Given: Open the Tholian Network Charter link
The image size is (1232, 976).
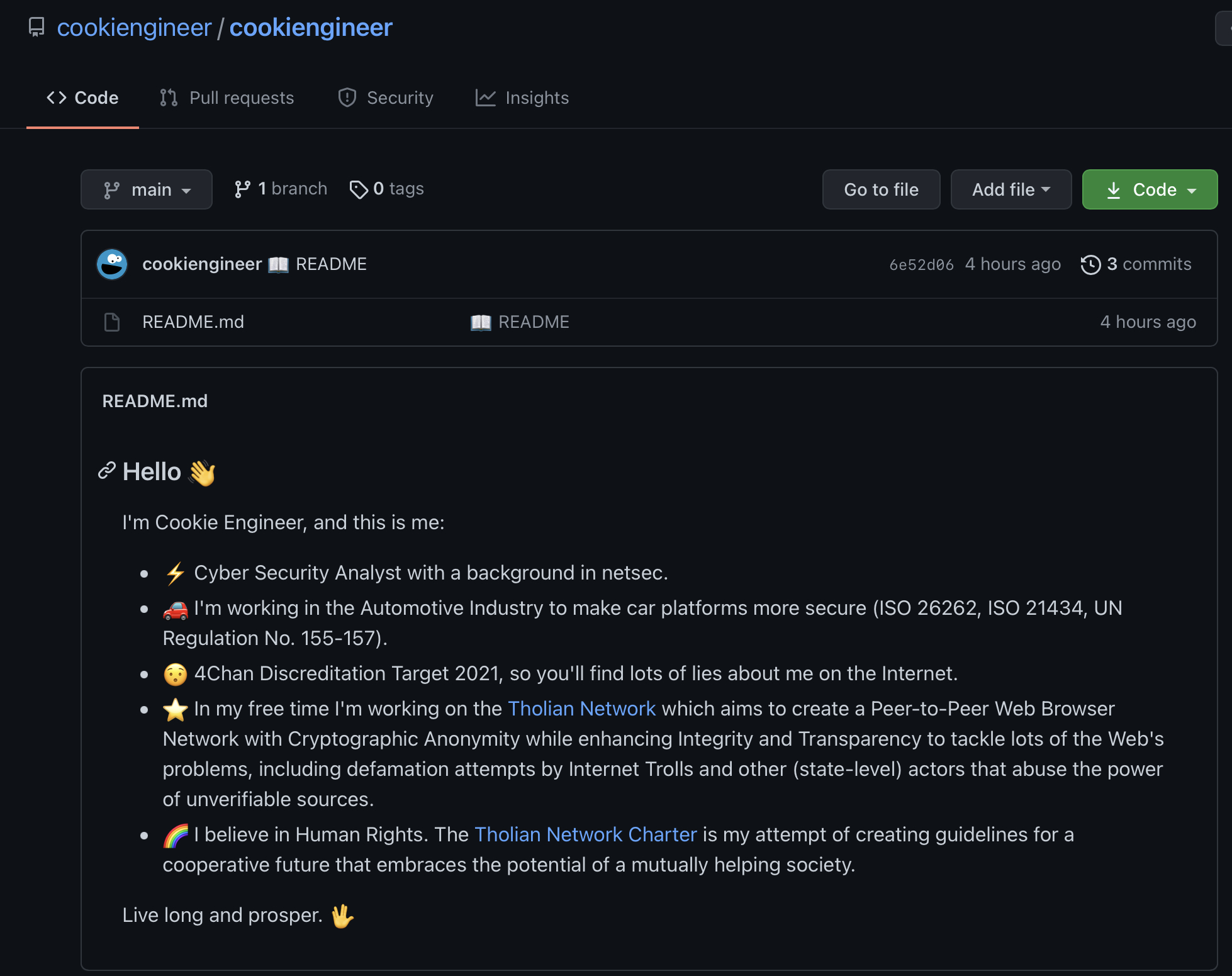Looking at the screenshot, I should (585, 834).
